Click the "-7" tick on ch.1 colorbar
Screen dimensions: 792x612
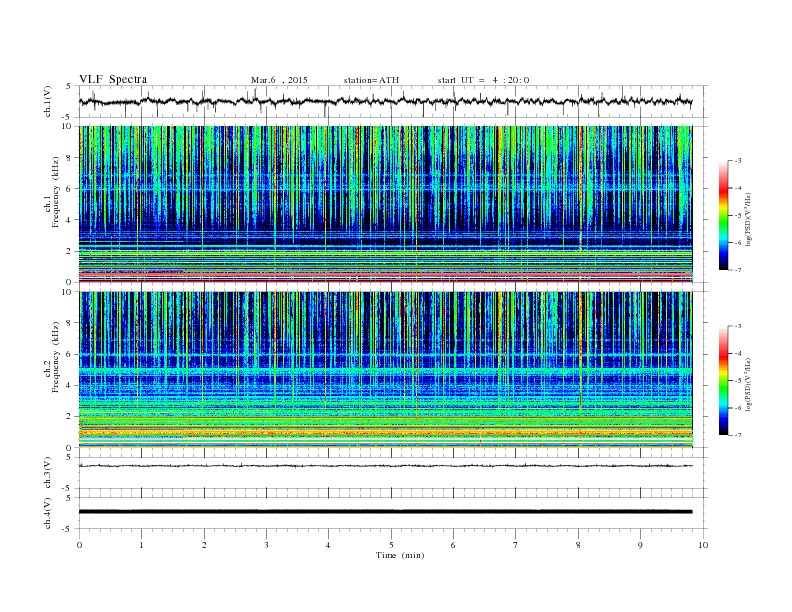point(738,270)
